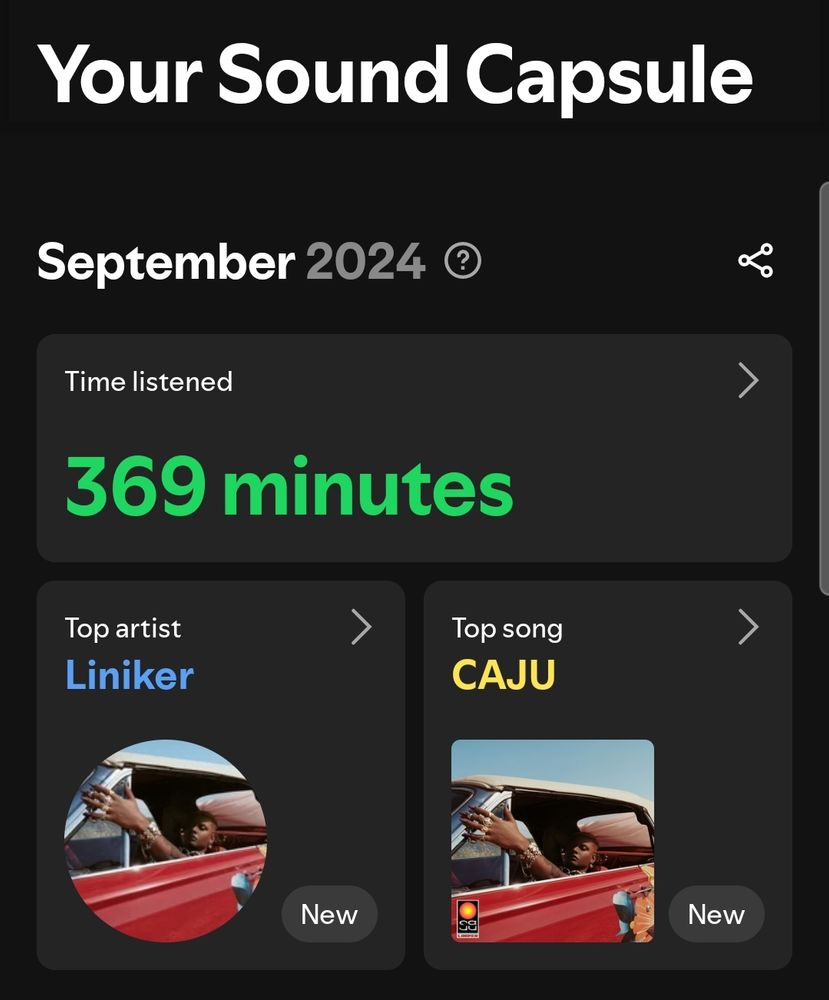This screenshot has height=1000, width=829.
Task: Tap the Top artist label
Action: click(123, 629)
